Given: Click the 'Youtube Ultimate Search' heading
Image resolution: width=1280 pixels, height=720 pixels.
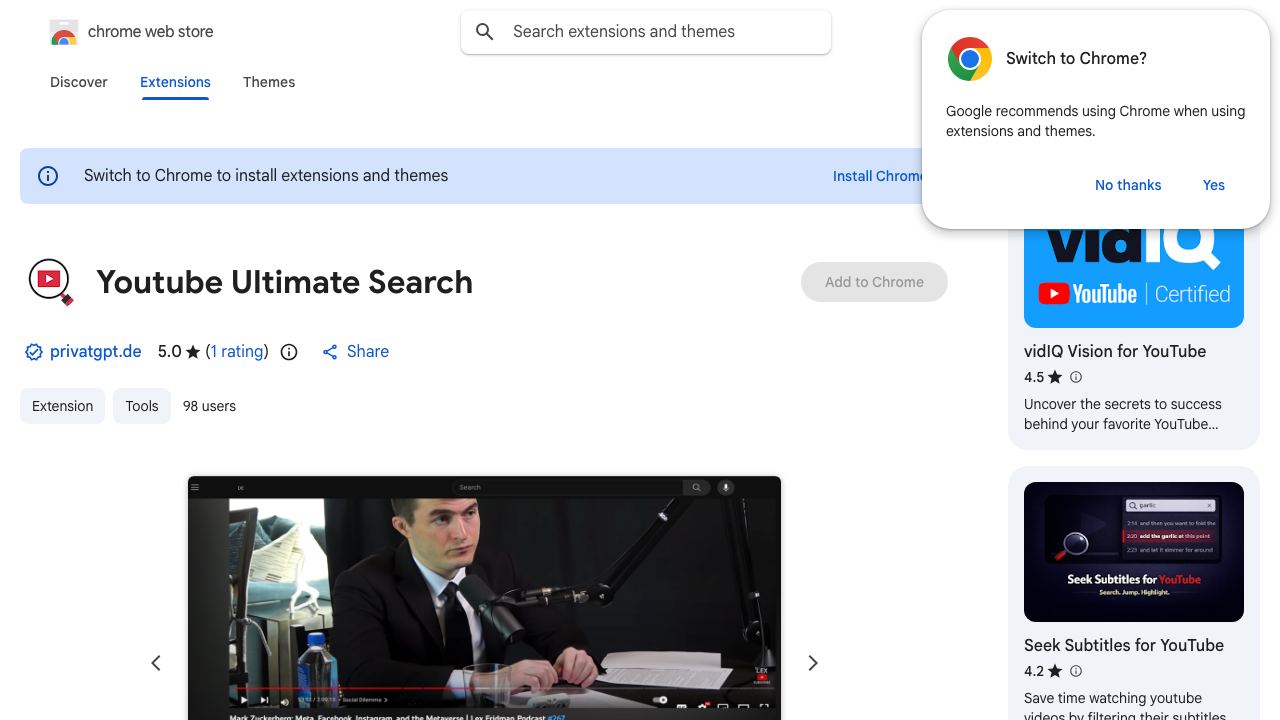Looking at the screenshot, I should coord(285,282).
